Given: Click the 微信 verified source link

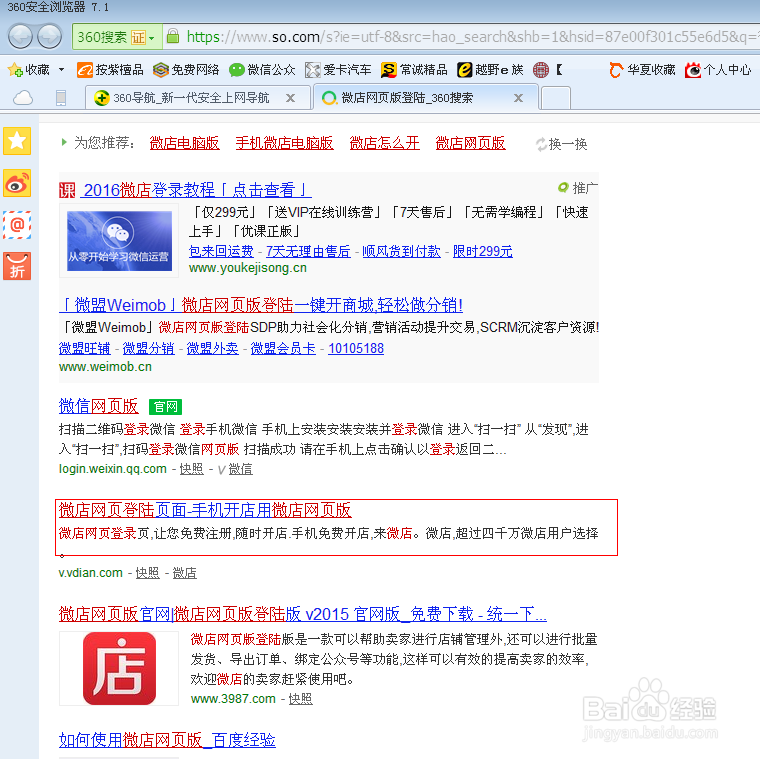Looking at the screenshot, I should tap(240, 469).
